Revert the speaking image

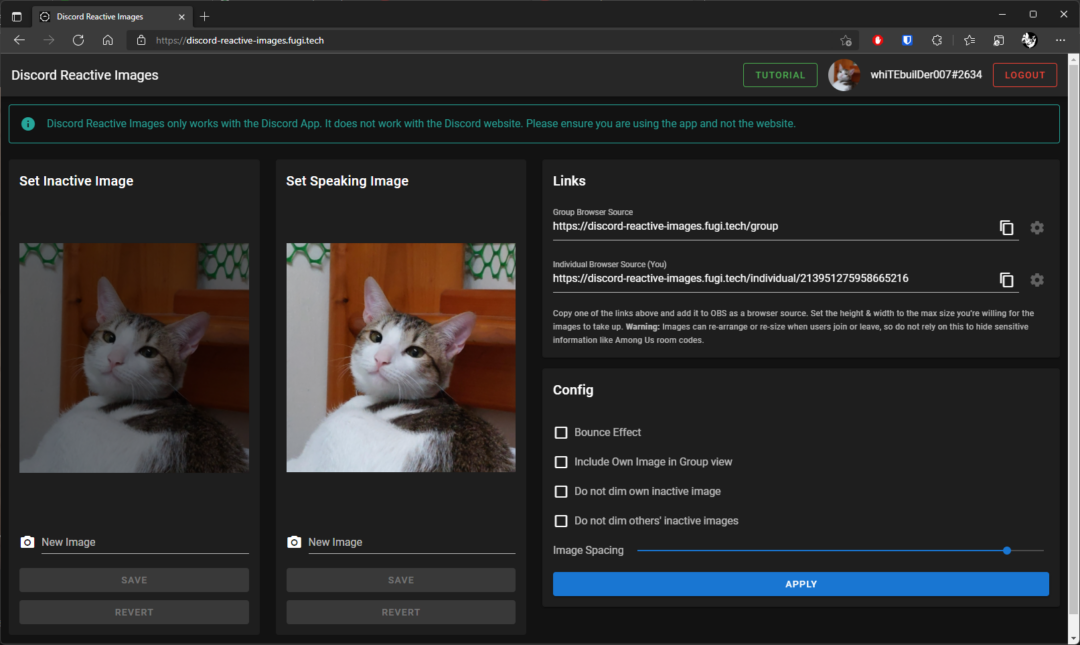(x=401, y=612)
